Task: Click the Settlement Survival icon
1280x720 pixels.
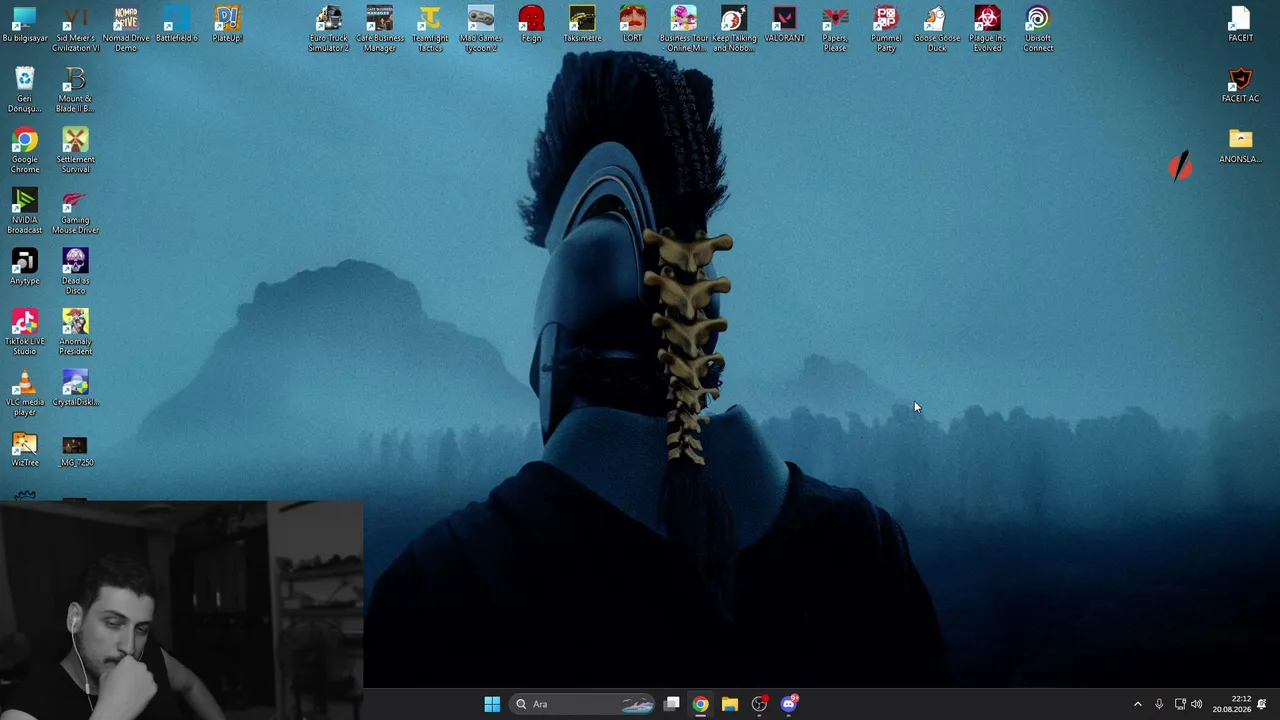Action: click(x=75, y=151)
